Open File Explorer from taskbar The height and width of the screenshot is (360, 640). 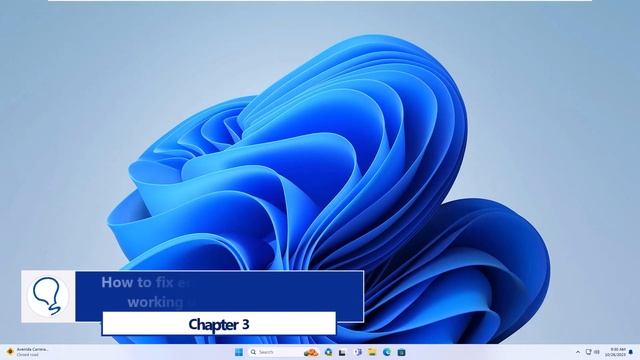tap(372, 352)
